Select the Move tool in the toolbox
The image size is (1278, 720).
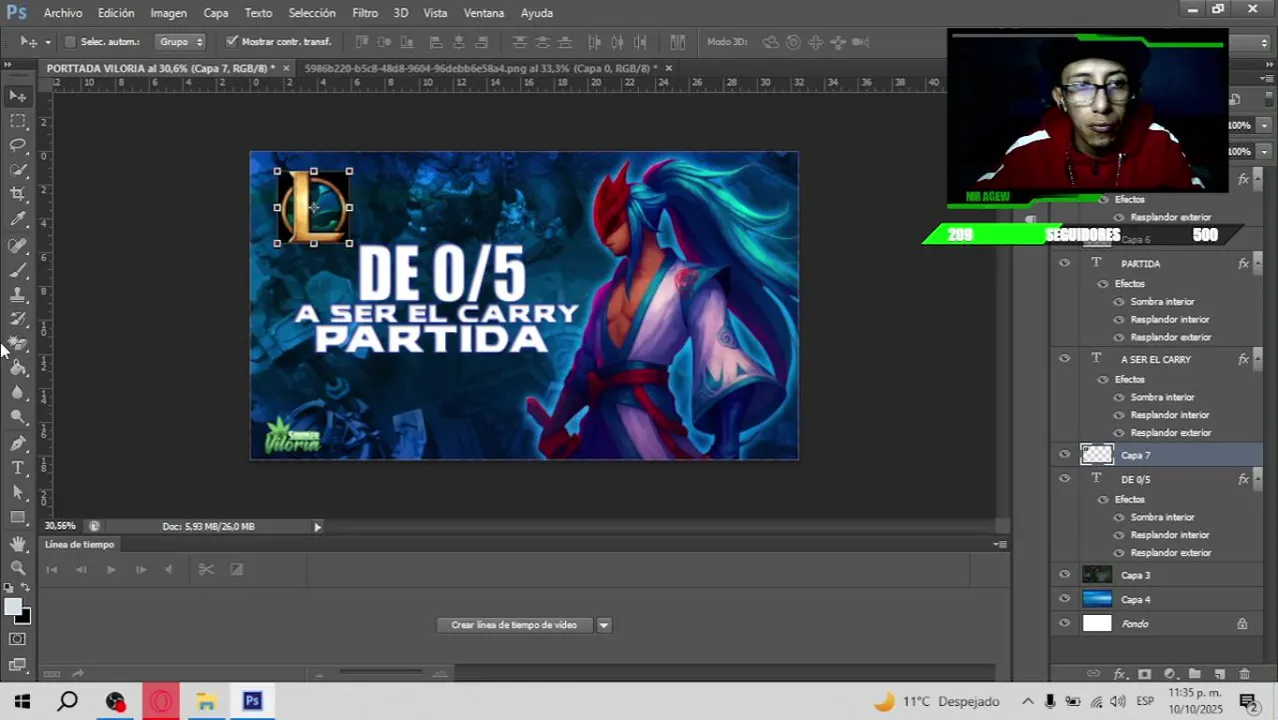click(x=18, y=96)
